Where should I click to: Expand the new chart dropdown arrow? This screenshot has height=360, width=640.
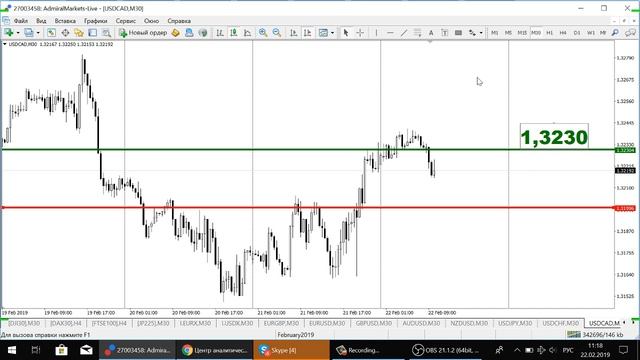(18, 33)
